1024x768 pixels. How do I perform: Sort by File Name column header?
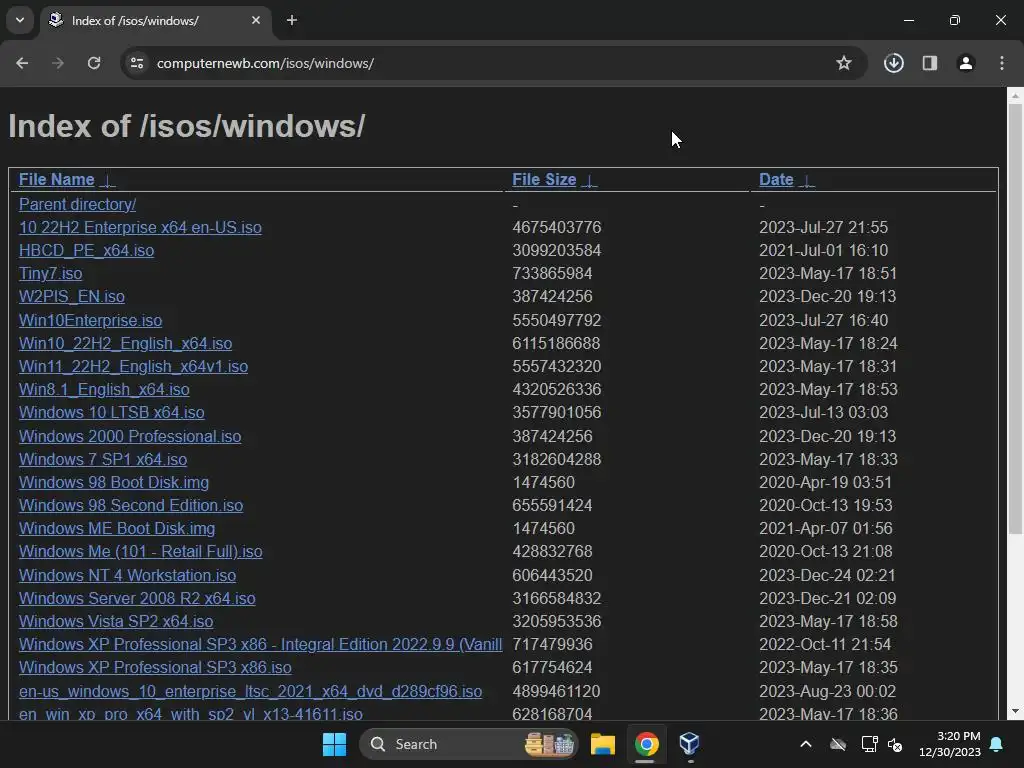pyautogui.click(x=56, y=180)
